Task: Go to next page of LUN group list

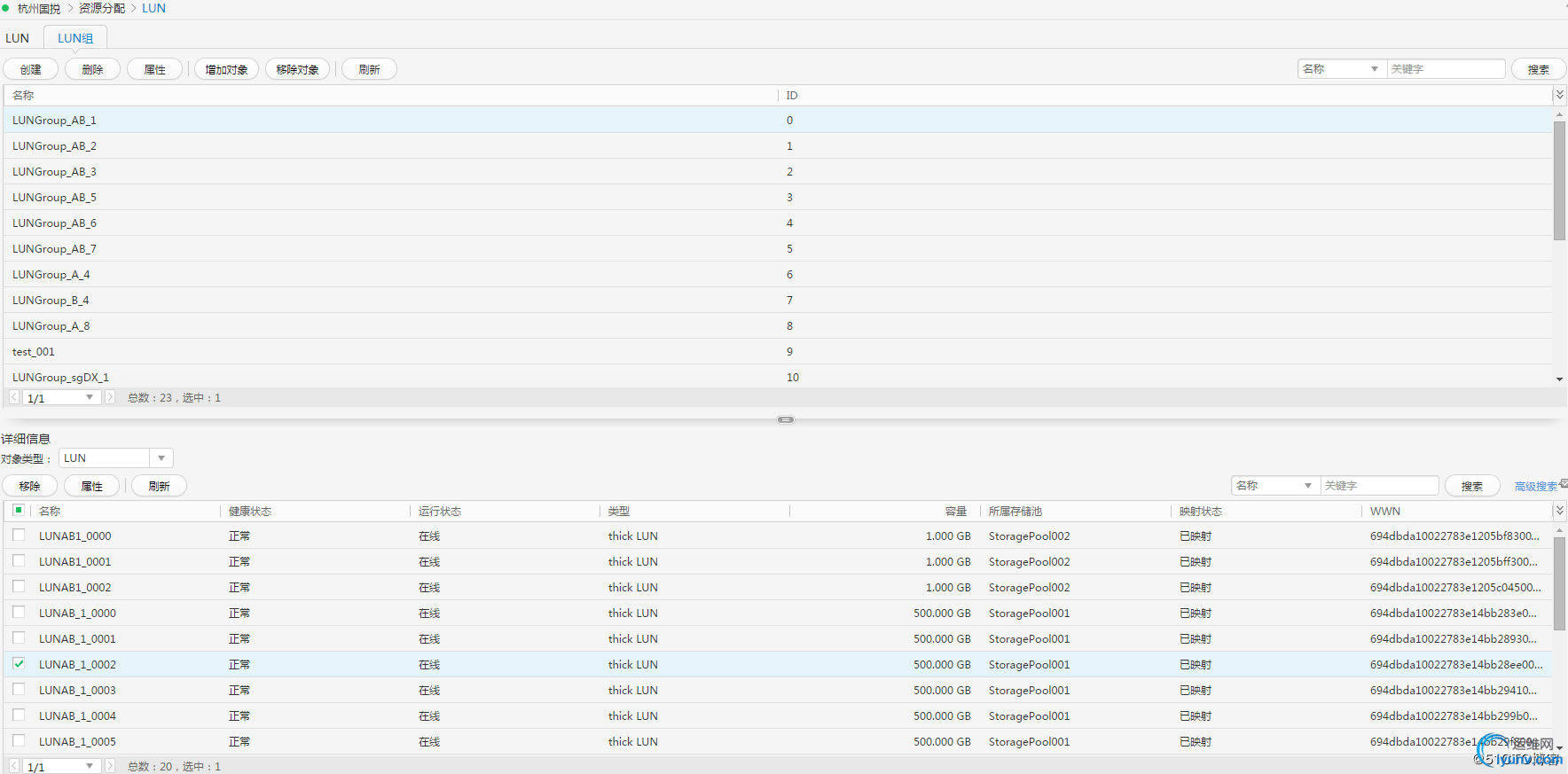Action: [110, 397]
